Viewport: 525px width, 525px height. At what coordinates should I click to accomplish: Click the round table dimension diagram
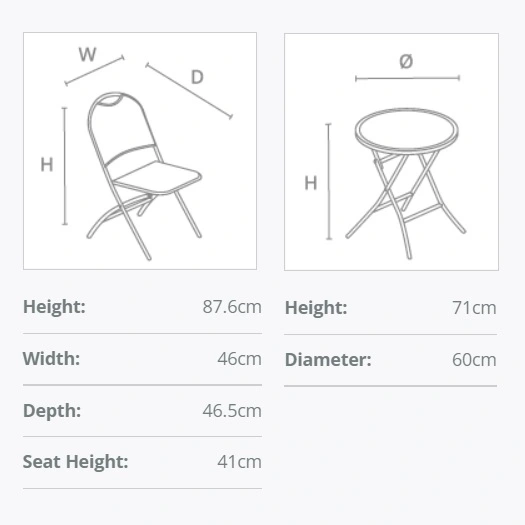(x=391, y=152)
